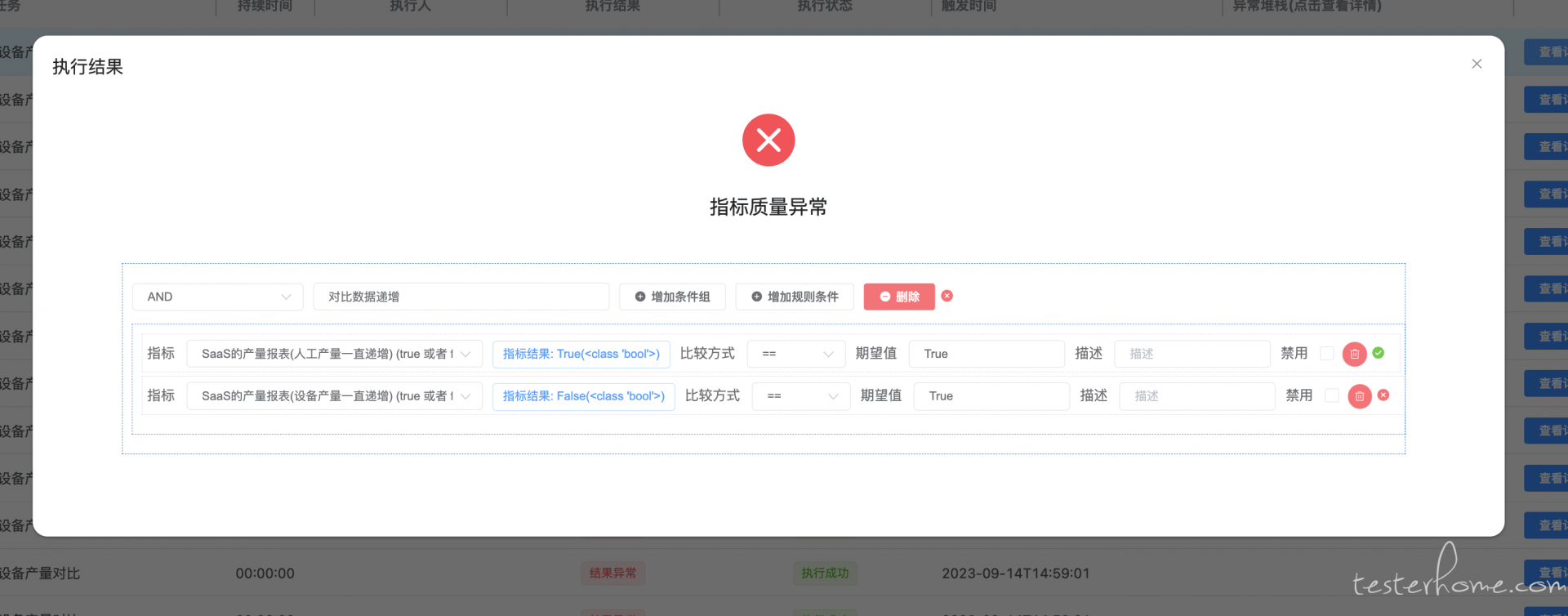The width and height of the screenshot is (1568, 616).
Task: Click 指标结果: False result tag
Action: point(584,396)
